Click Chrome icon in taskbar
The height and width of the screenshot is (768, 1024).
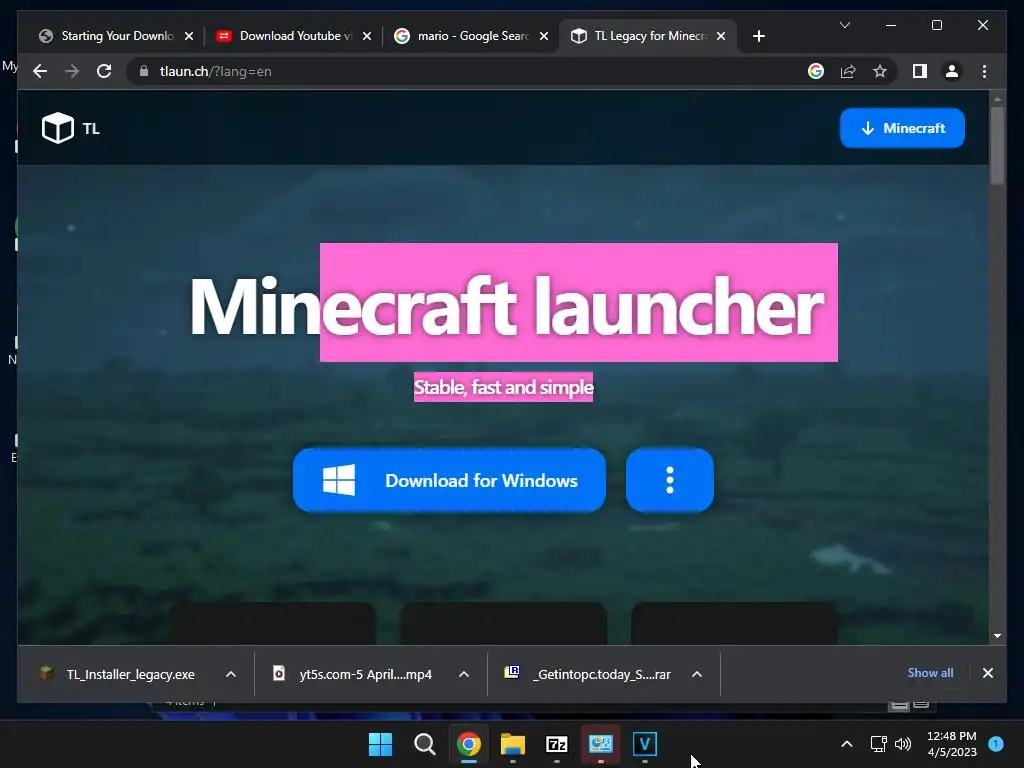[468, 744]
